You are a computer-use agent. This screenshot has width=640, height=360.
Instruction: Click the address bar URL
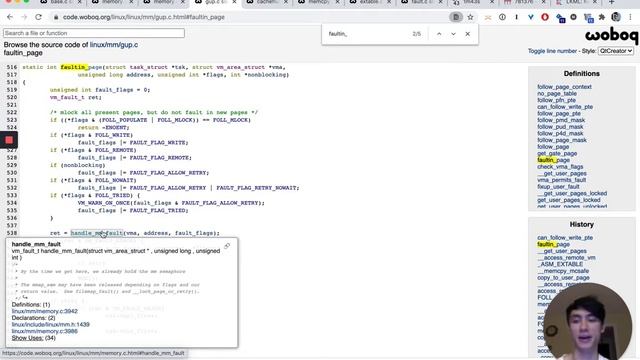(x=144, y=17)
